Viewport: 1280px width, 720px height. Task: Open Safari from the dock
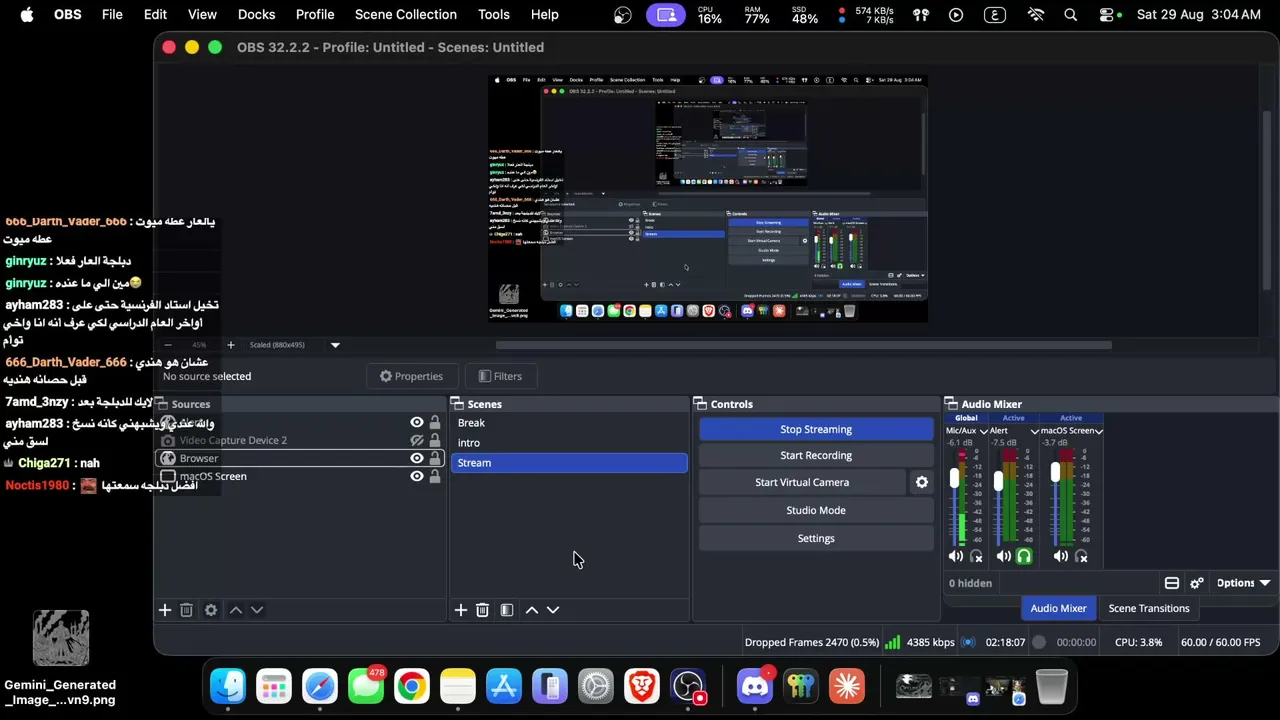tap(320, 686)
